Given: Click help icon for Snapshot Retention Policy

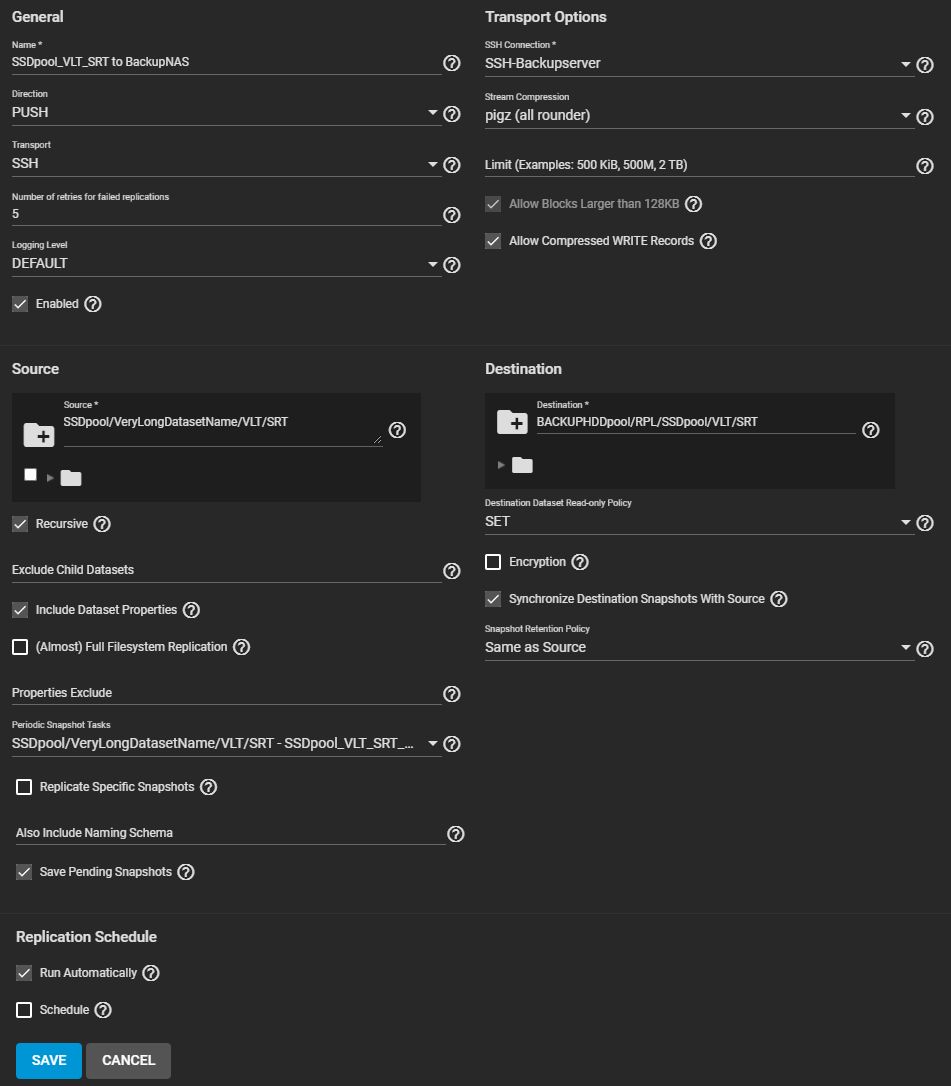Looking at the screenshot, I should coord(925,648).
